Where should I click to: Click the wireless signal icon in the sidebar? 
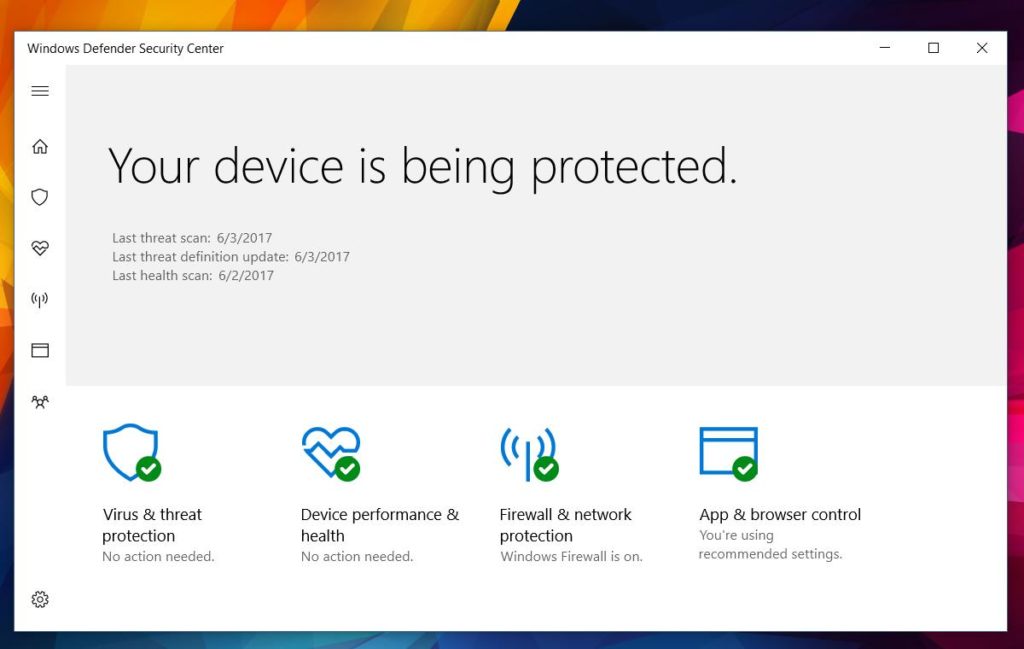(x=40, y=299)
